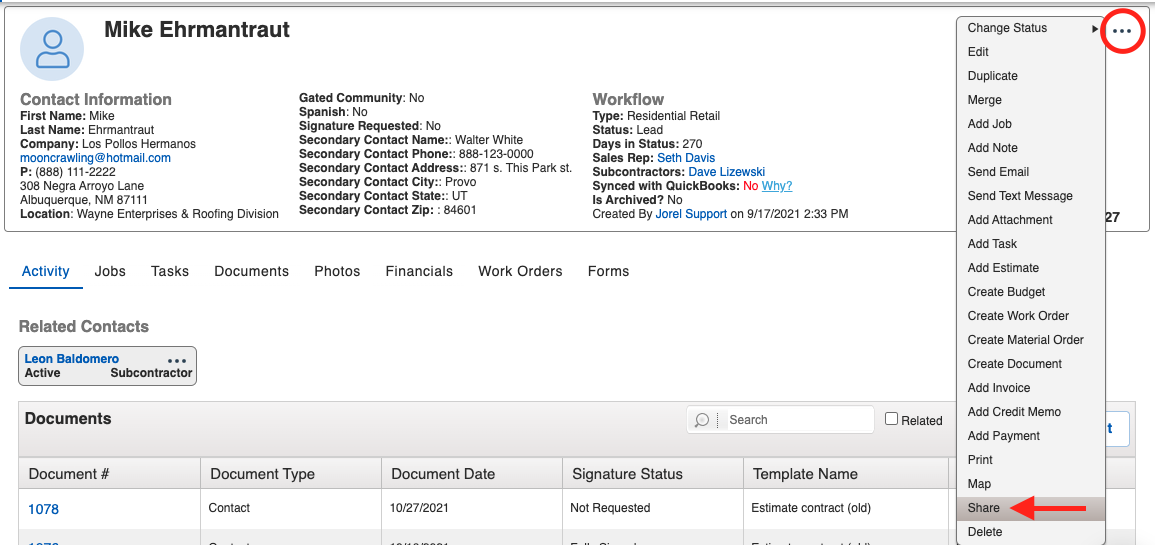Click the documents Search input field
The width and height of the screenshot is (1155, 545).
tap(795, 420)
